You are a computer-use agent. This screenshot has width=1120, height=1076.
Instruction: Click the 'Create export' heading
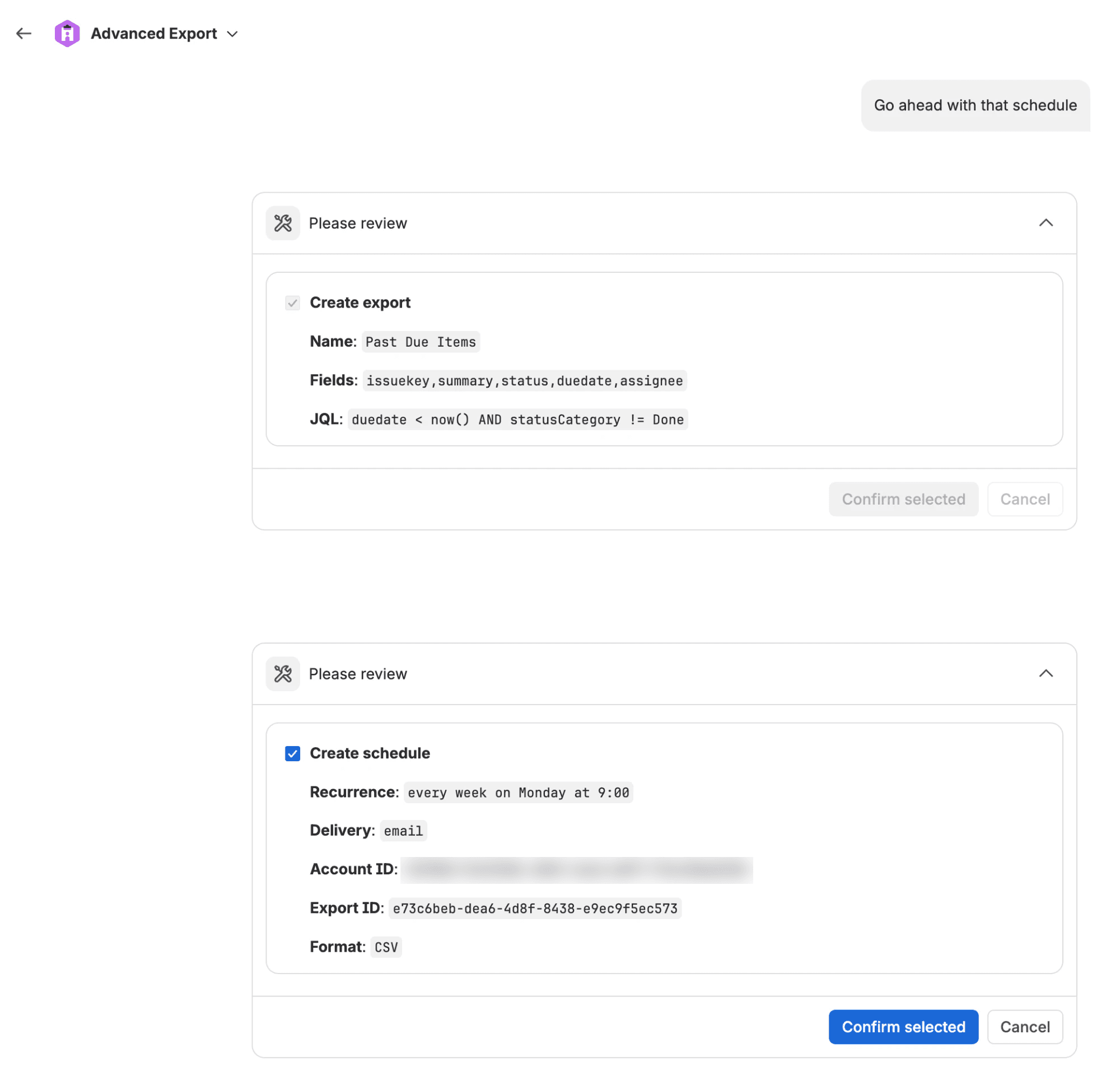pos(361,303)
